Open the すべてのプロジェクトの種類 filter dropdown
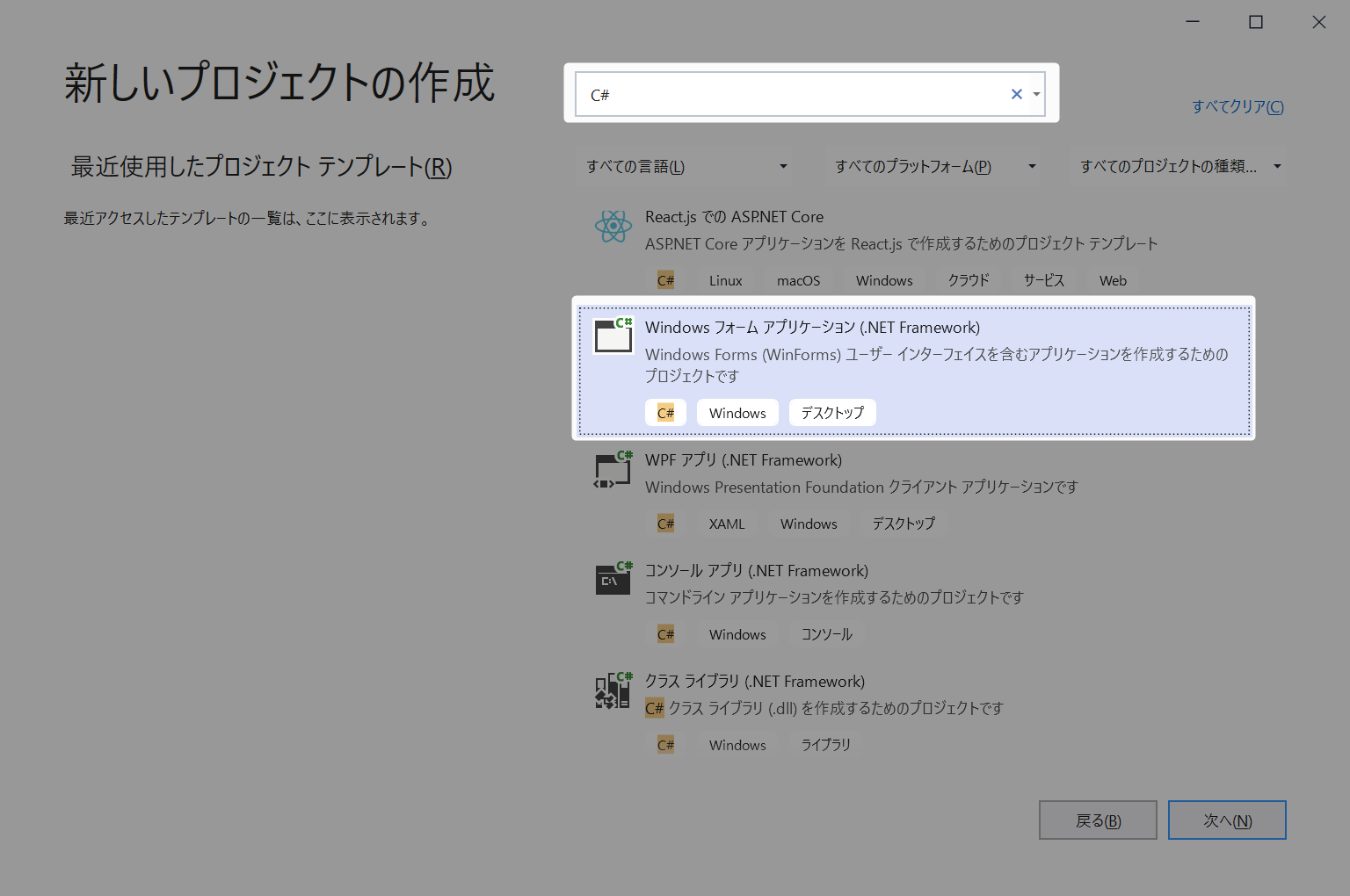The width and height of the screenshot is (1350, 896). (1179, 166)
